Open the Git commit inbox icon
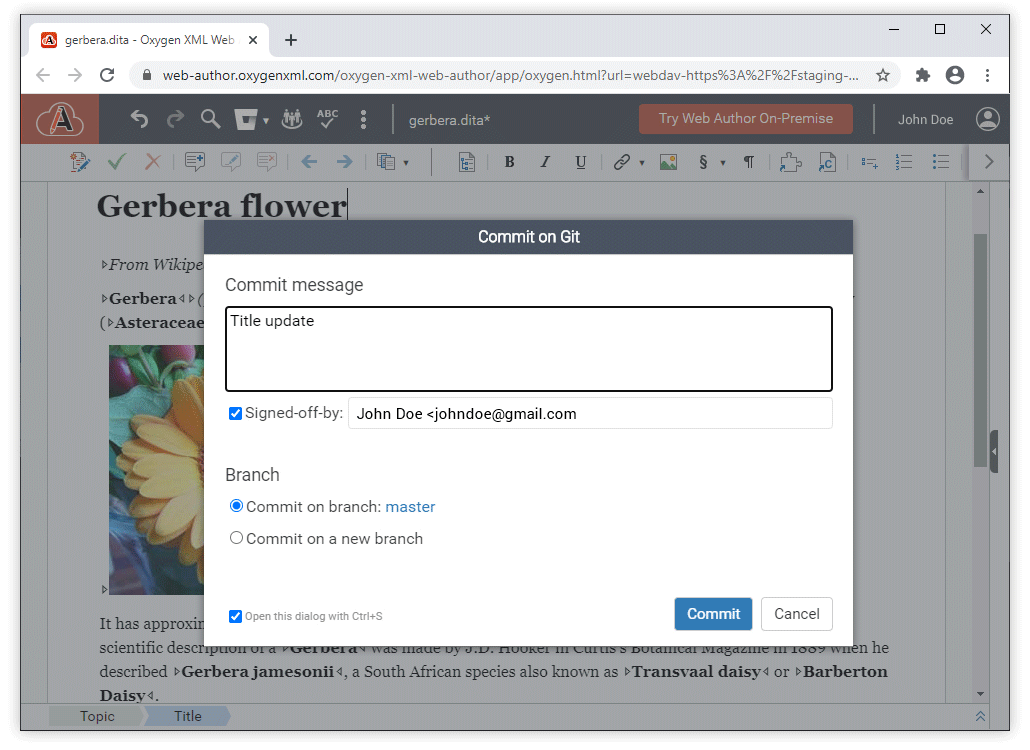 pos(246,120)
